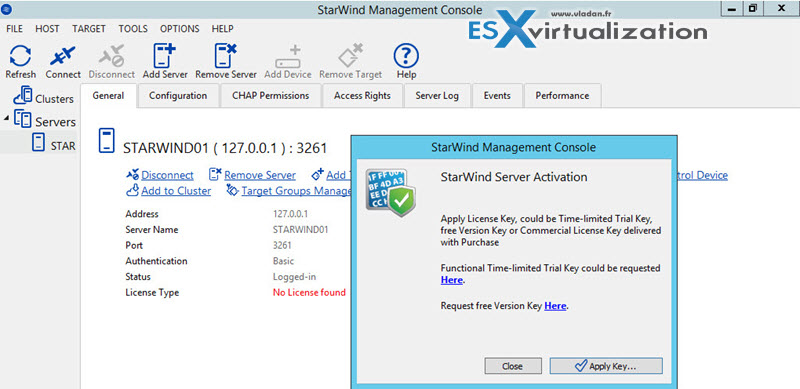
Task: Open Help from the toolbar icon
Action: tap(406, 56)
